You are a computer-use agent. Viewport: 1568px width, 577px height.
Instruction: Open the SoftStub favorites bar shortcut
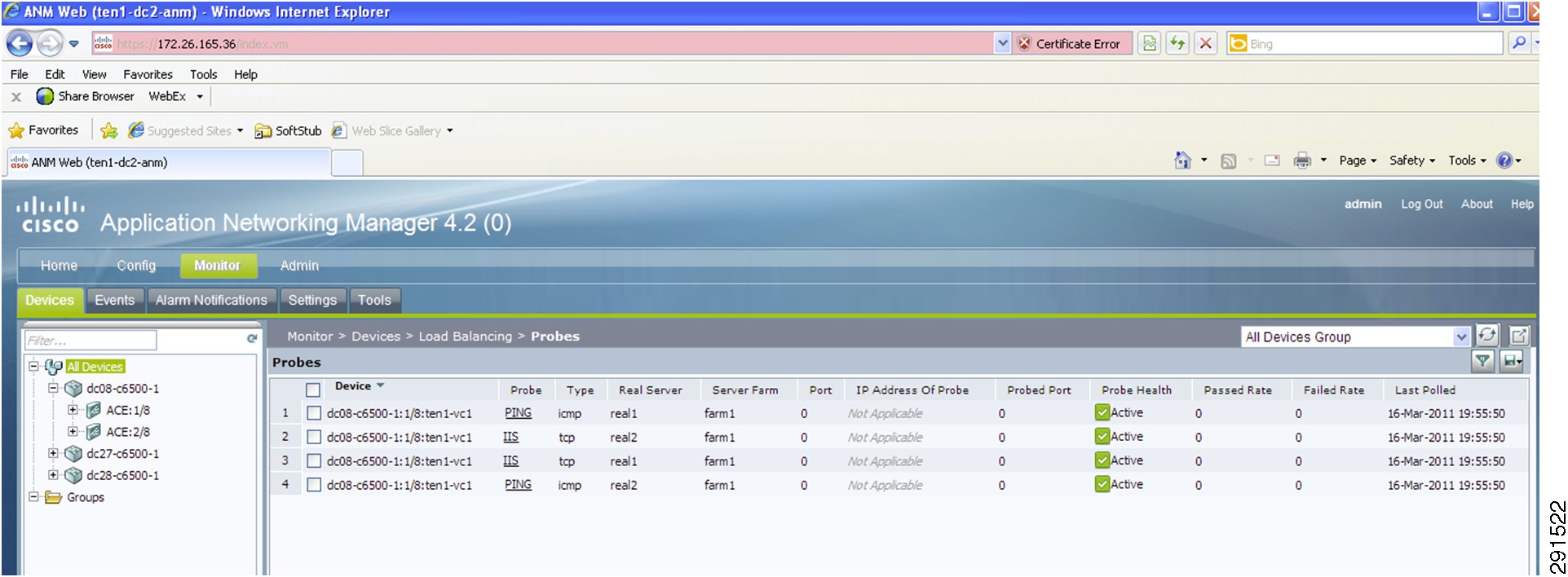[x=289, y=130]
